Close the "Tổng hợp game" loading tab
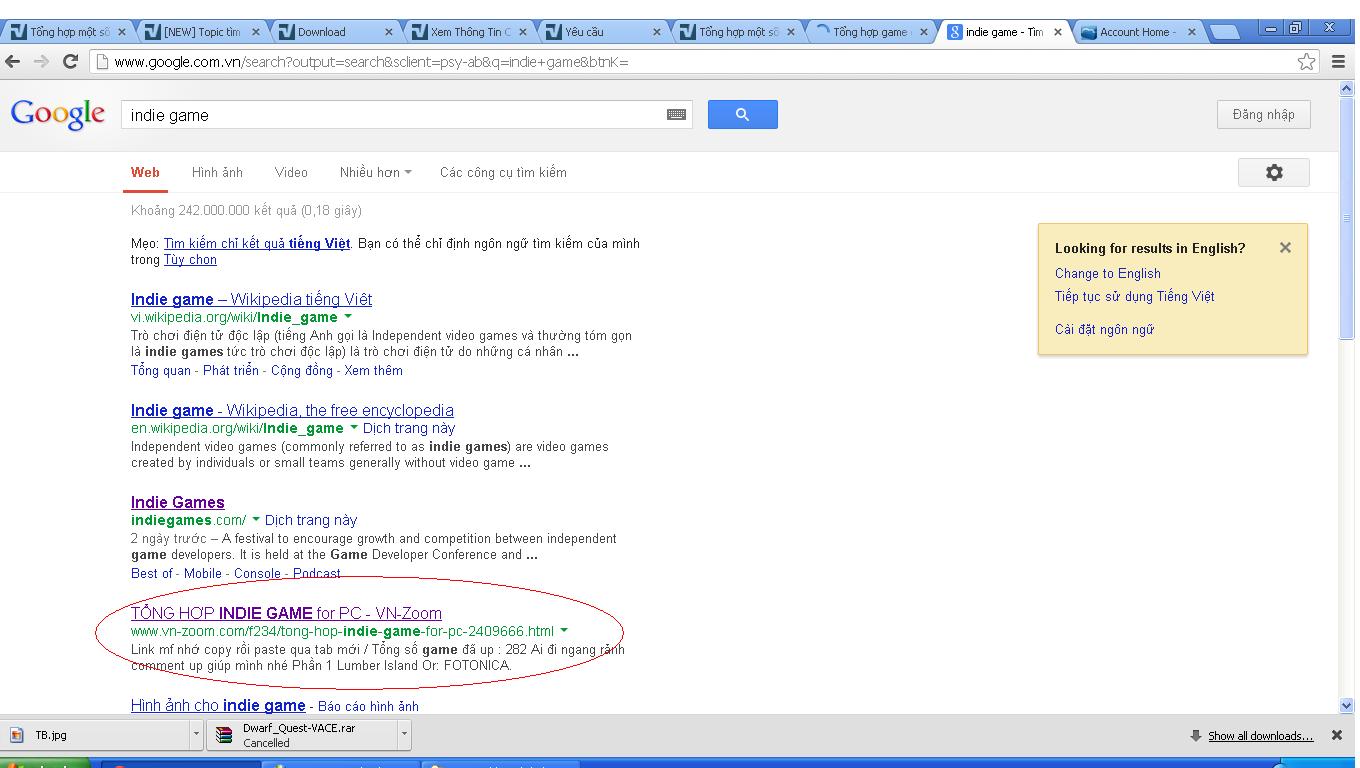This screenshot has height=768, width=1360. pyautogui.click(x=924, y=32)
